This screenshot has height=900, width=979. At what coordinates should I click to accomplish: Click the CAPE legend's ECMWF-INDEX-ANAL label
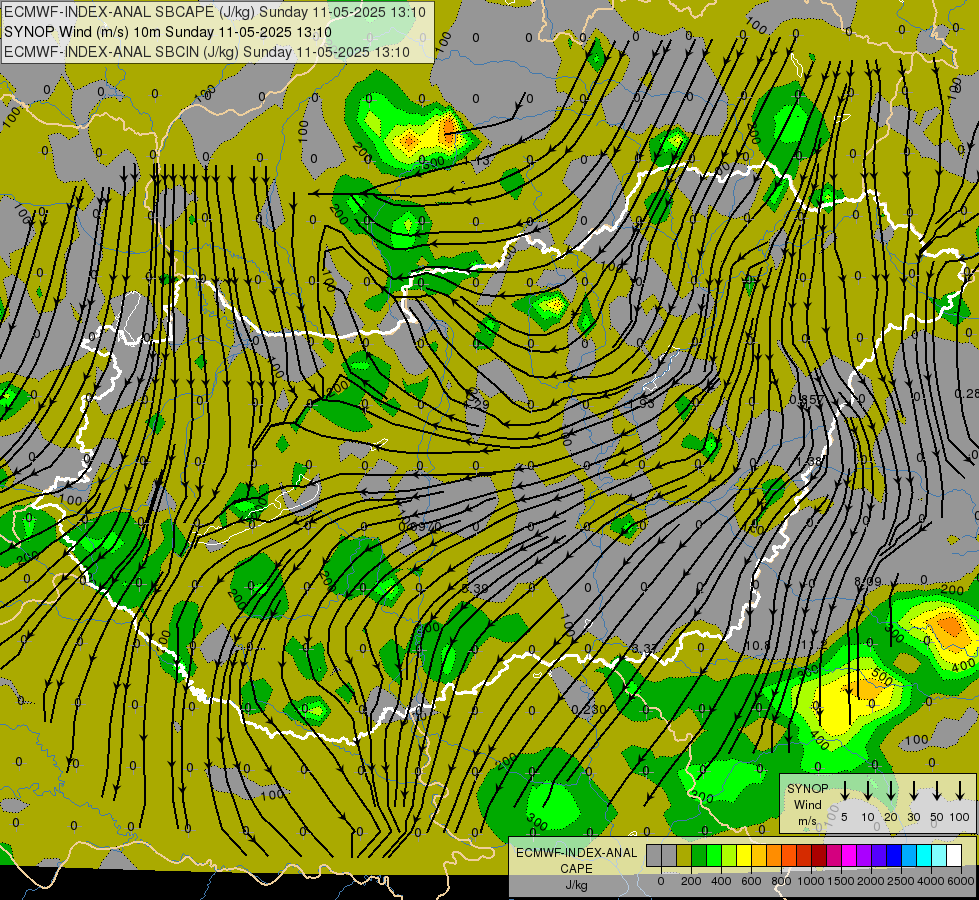(x=576, y=853)
